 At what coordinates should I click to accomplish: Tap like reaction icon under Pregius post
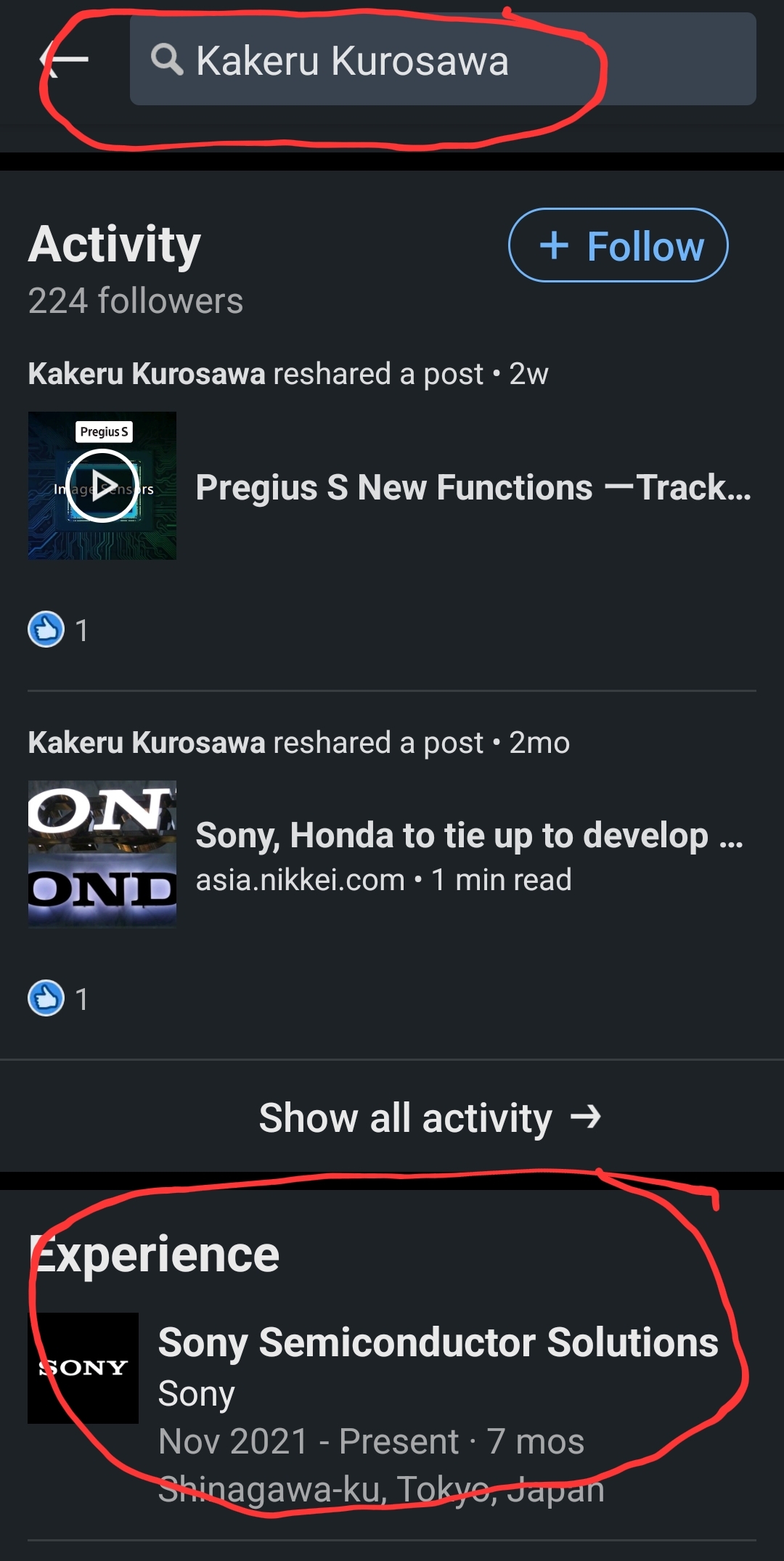click(x=46, y=629)
